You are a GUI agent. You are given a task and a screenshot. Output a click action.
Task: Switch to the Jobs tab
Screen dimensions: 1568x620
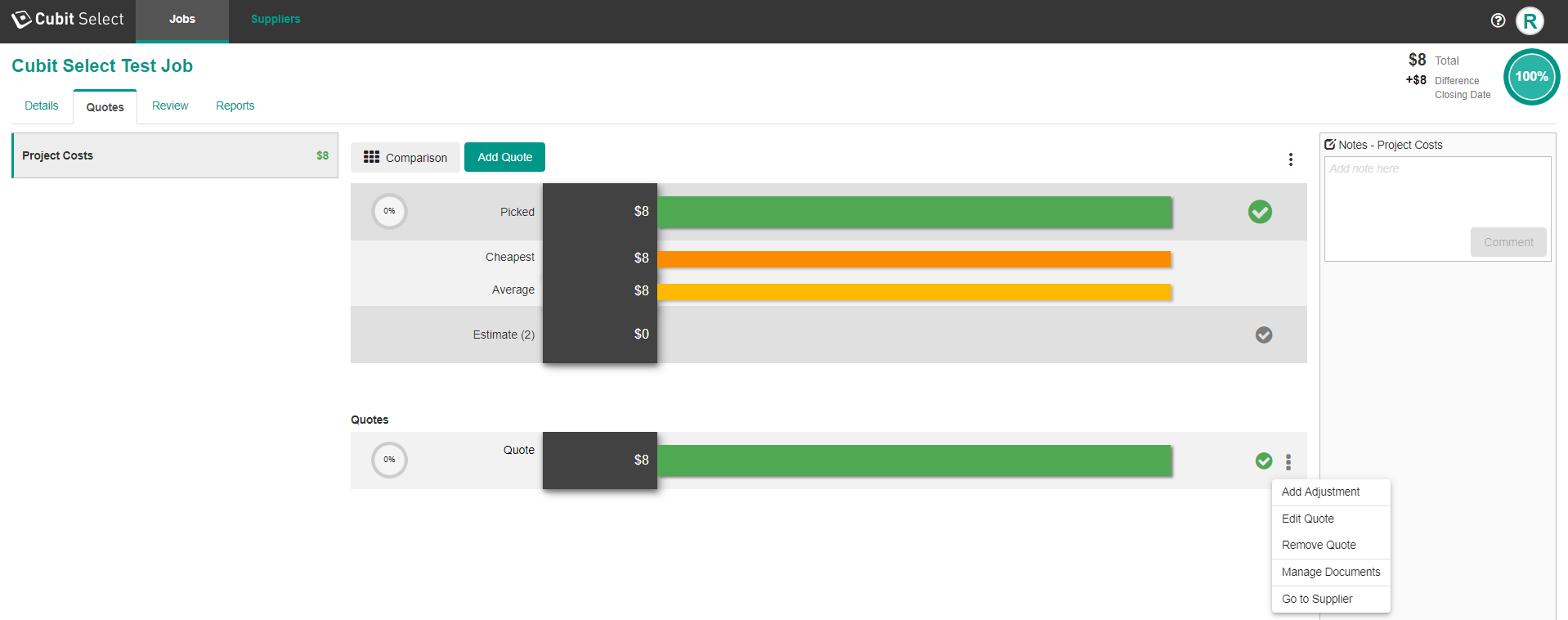182,20
